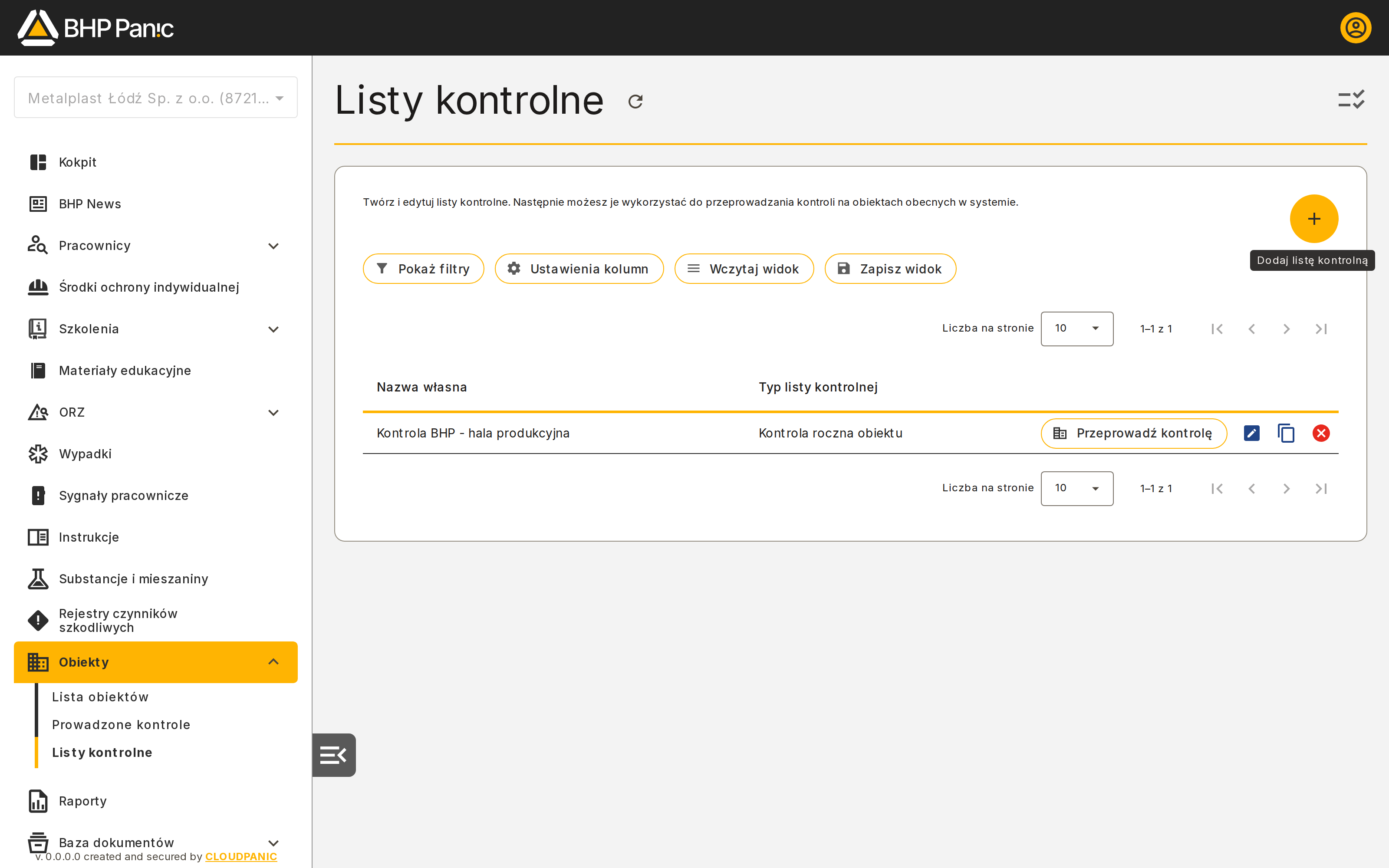This screenshot has width=1389, height=868.
Task: Expand the ORZ menu chevron
Action: (x=274, y=412)
